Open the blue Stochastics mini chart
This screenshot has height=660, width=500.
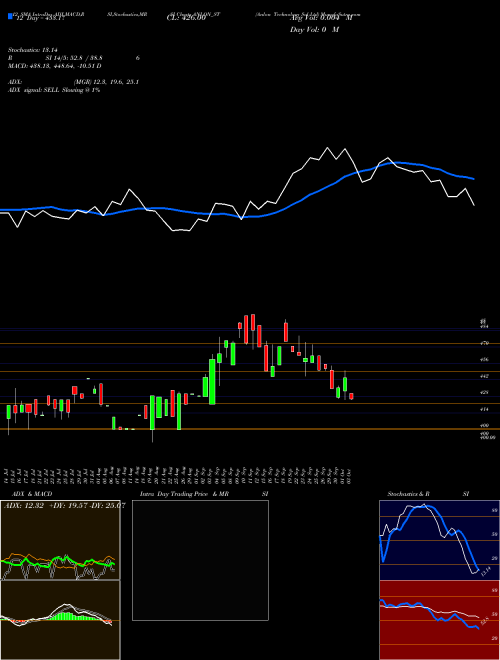coord(439,540)
